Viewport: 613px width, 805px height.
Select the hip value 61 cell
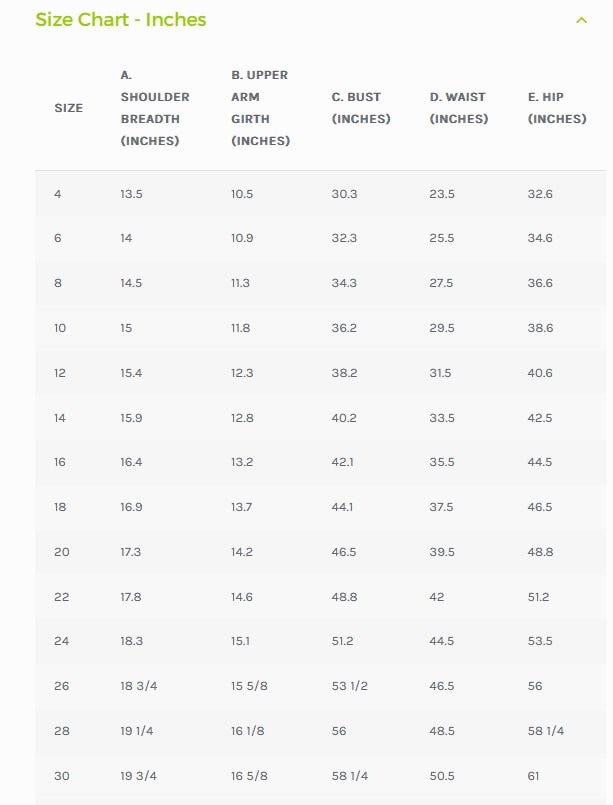click(x=533, y=776)
